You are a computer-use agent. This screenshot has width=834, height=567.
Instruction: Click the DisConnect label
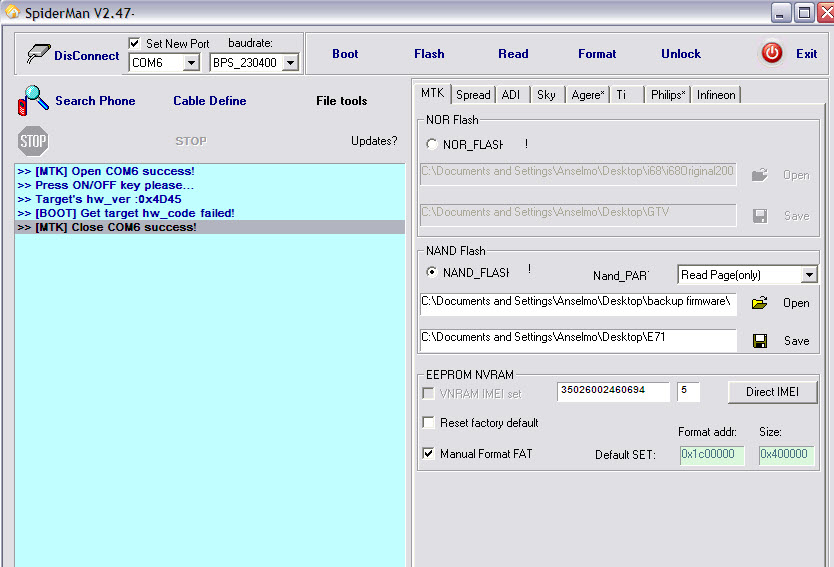87,56
